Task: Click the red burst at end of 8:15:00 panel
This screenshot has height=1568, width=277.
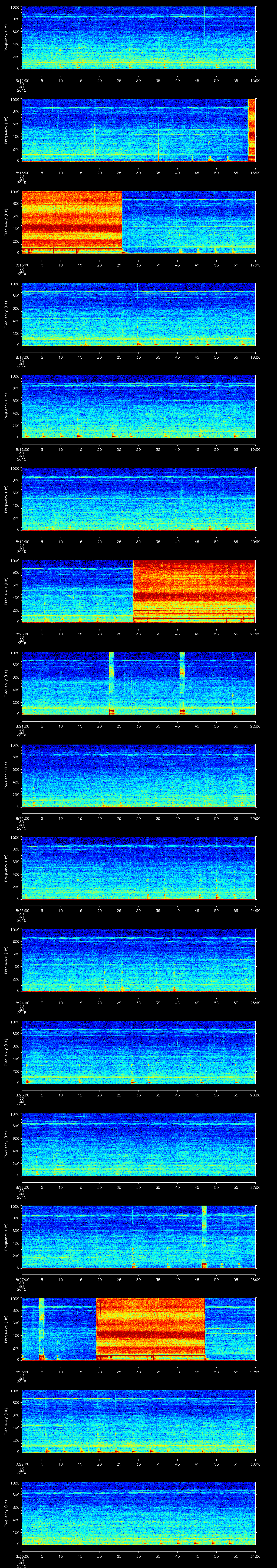Action: [251, 129]
